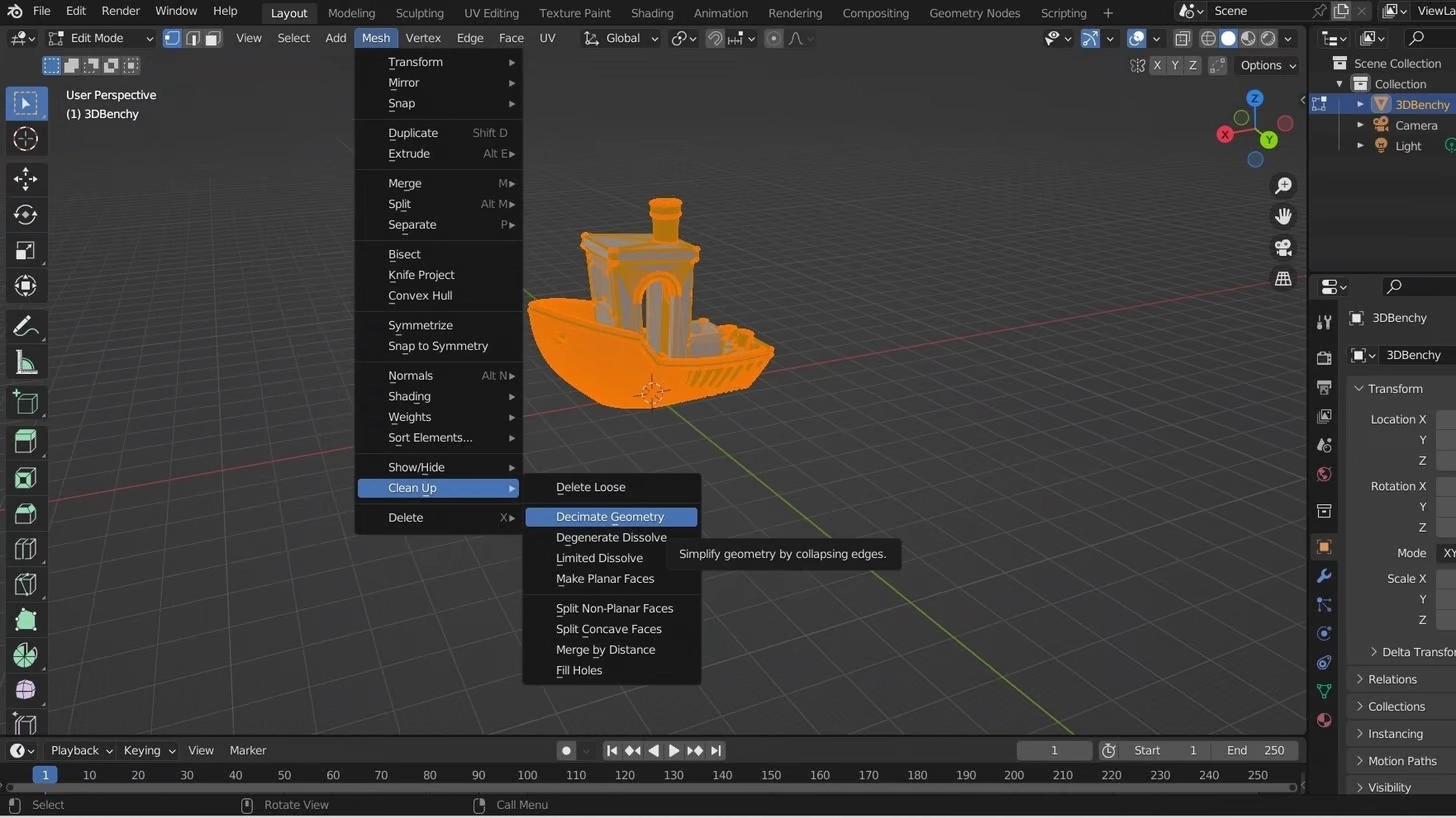Choose the Inset Faces tool

[x=25, y=477]
